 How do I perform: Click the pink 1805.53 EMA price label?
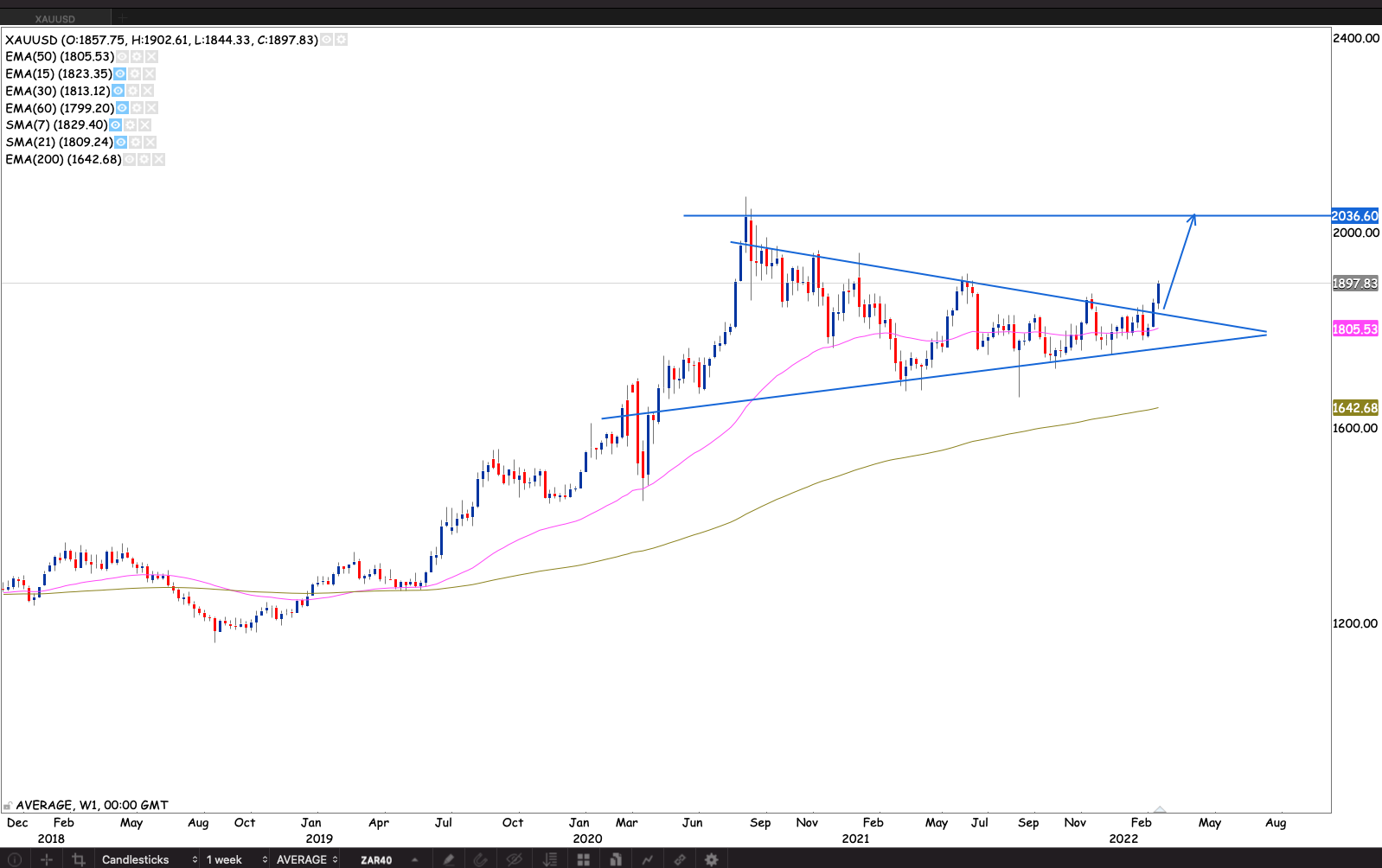tap(1354, 329)
